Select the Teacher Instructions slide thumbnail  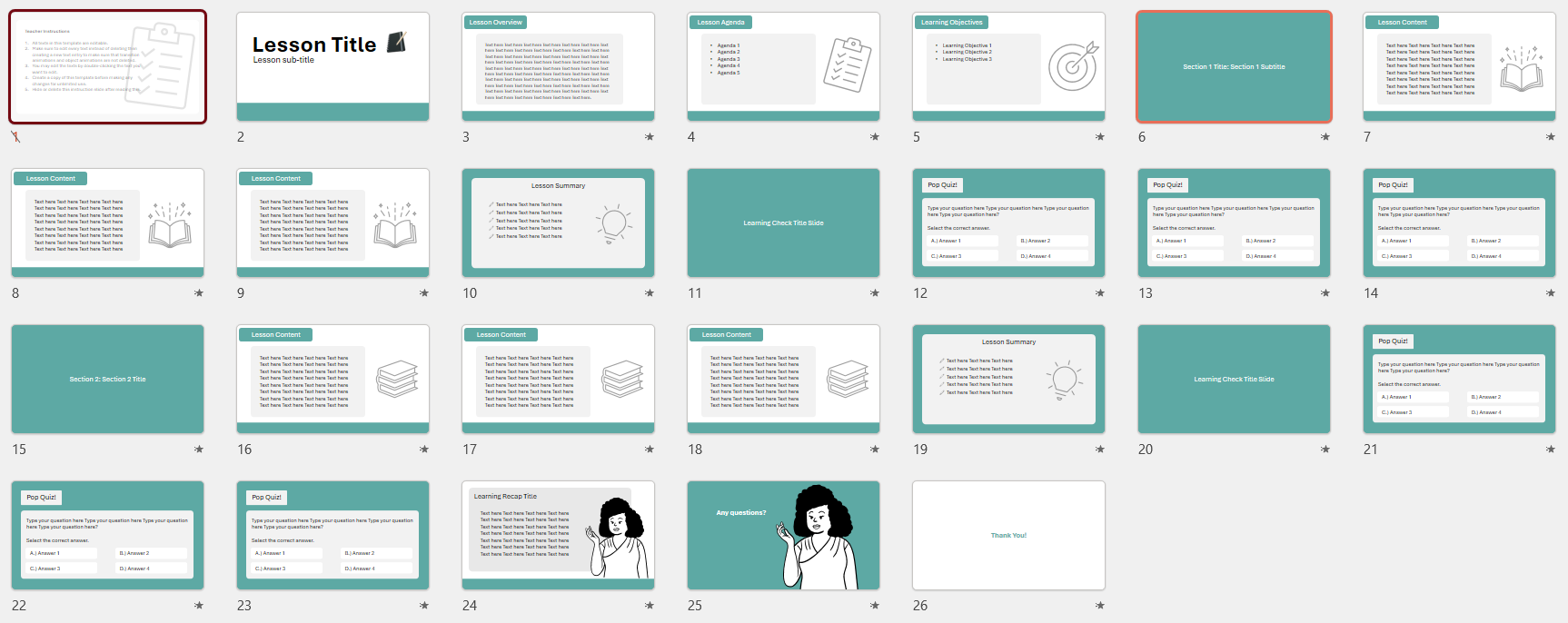click(107, 67)
